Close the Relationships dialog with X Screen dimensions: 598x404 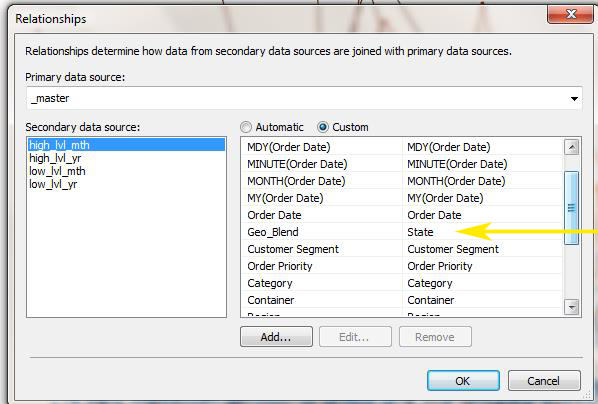[x=570, y=14]
